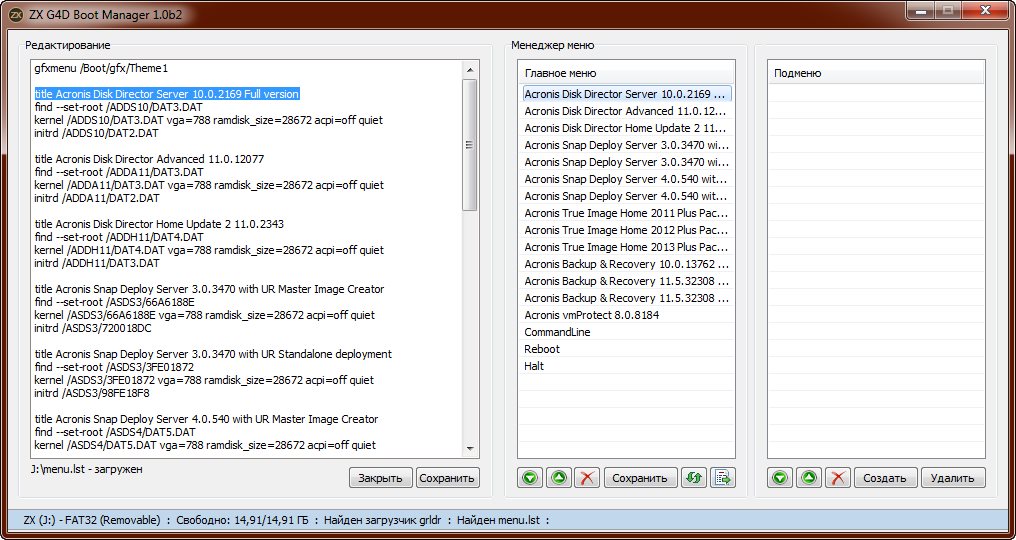Select Reboot entry in main menu list
Viewport: 1016px width, 540px height.
(x=542, y=349)
